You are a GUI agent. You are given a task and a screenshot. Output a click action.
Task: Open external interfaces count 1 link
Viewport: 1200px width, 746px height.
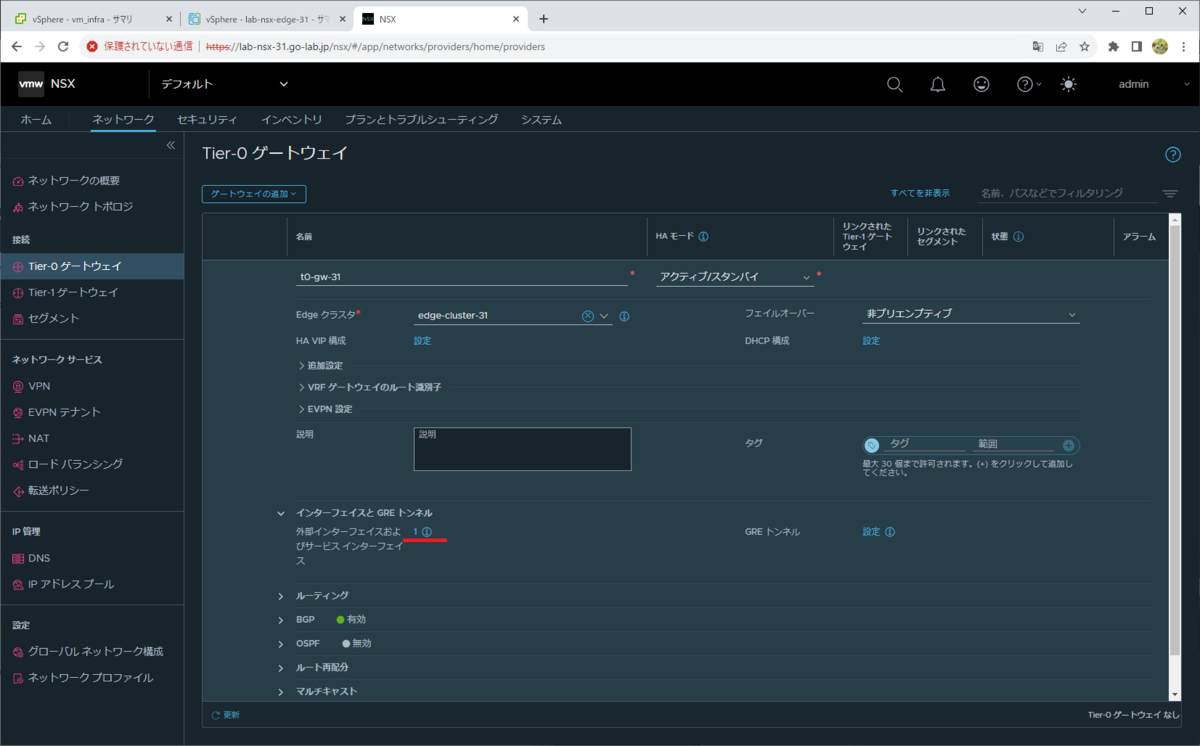click(415, 532)
